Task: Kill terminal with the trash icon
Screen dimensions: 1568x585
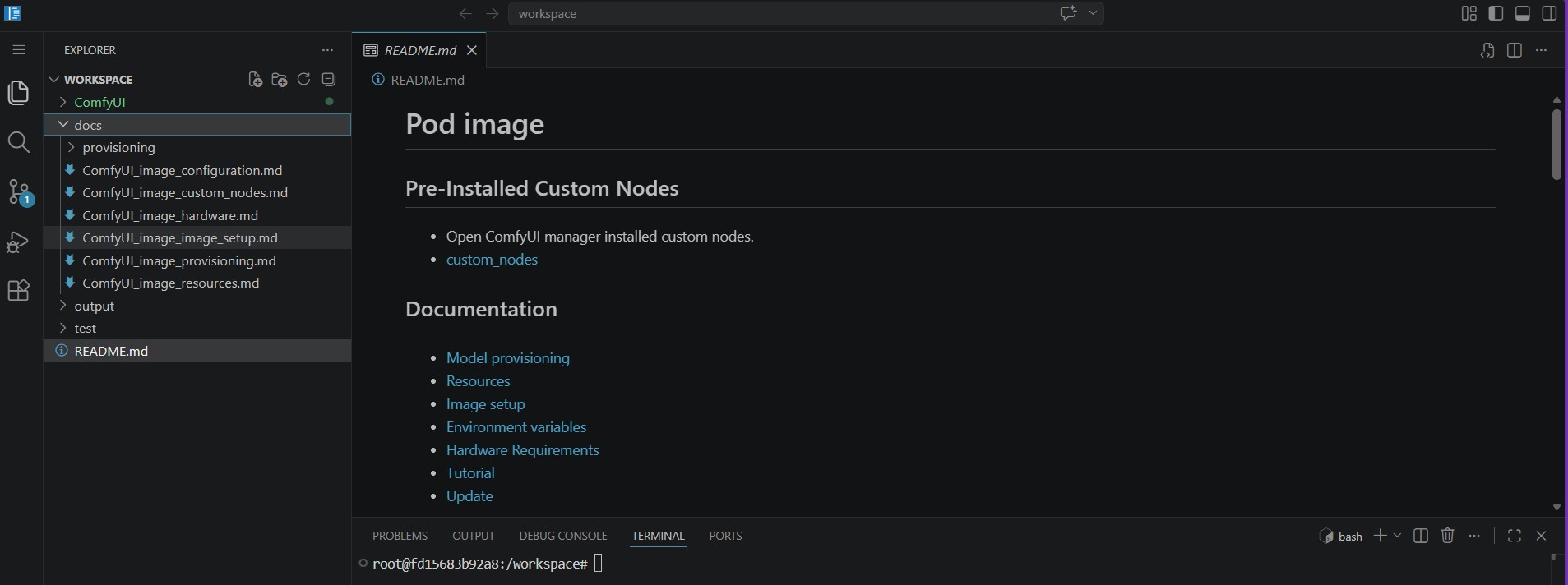Action: (x=1448, y=536)
